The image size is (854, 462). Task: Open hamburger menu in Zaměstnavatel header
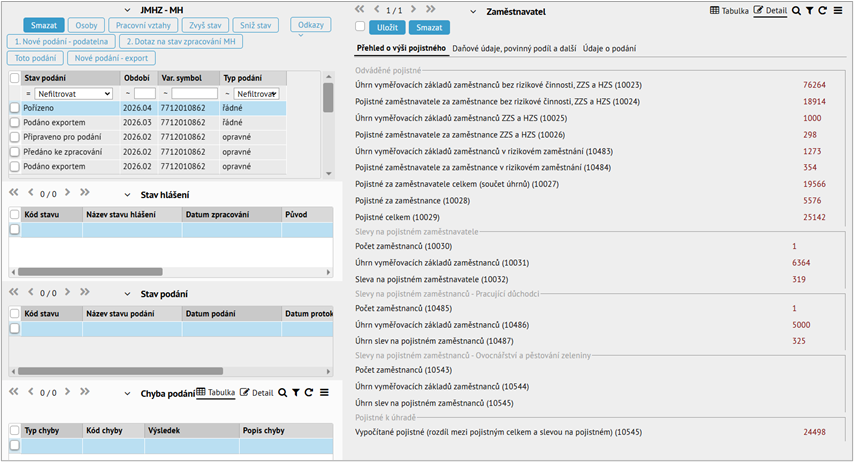click(838, 11)
